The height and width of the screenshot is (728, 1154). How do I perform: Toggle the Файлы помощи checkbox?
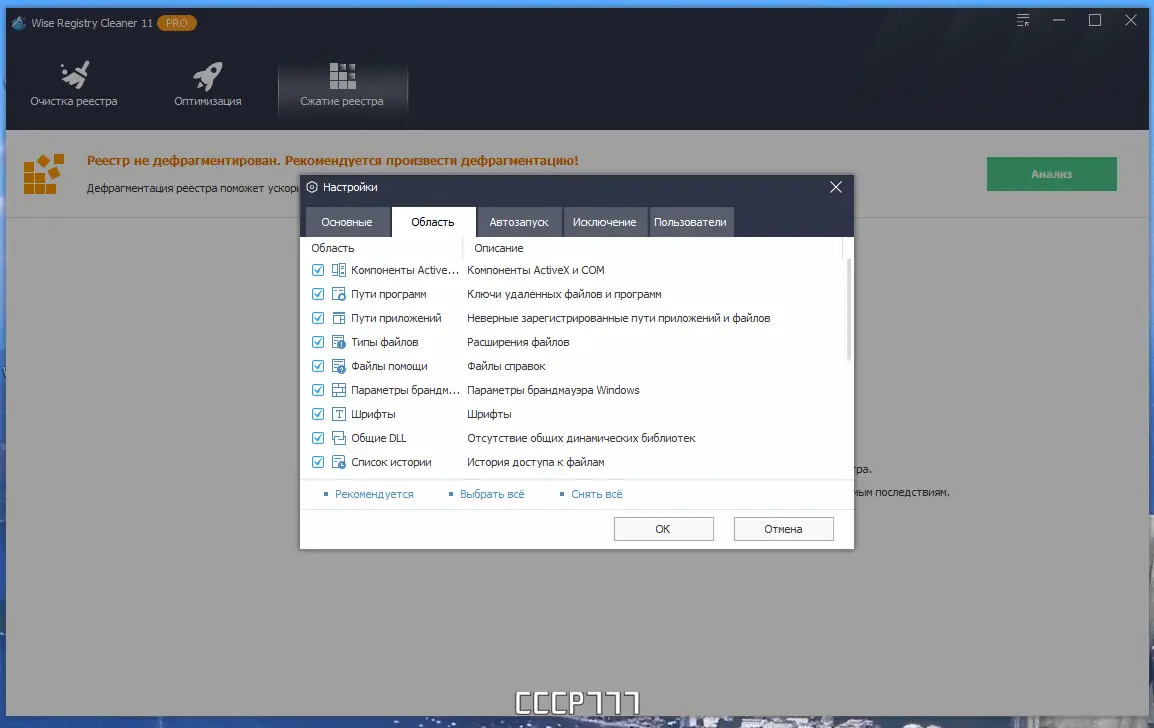pos(318,367)
